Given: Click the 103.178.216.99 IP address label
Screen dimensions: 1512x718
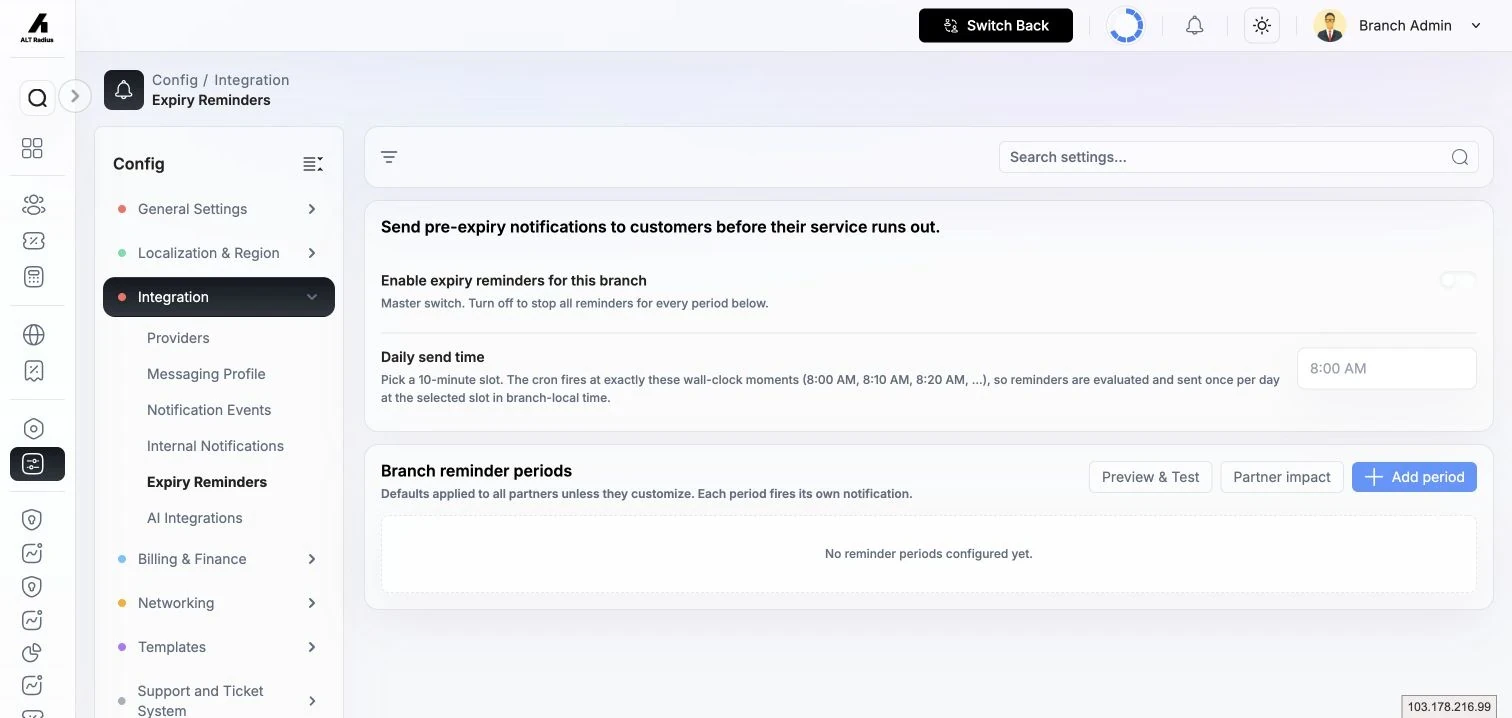Looking at the screenshot, I should (x=1449, y=707).
